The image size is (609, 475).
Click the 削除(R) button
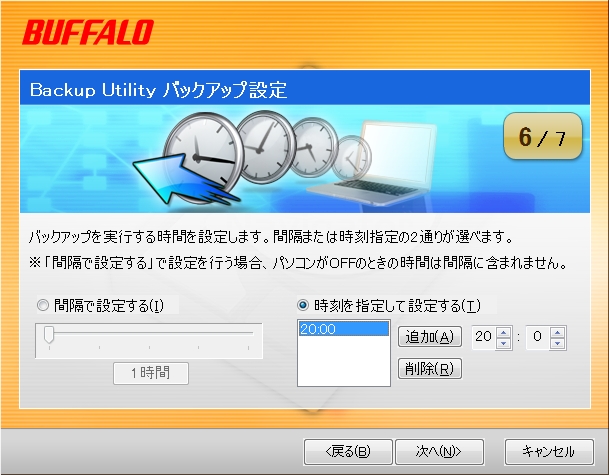tap(430, 368)
